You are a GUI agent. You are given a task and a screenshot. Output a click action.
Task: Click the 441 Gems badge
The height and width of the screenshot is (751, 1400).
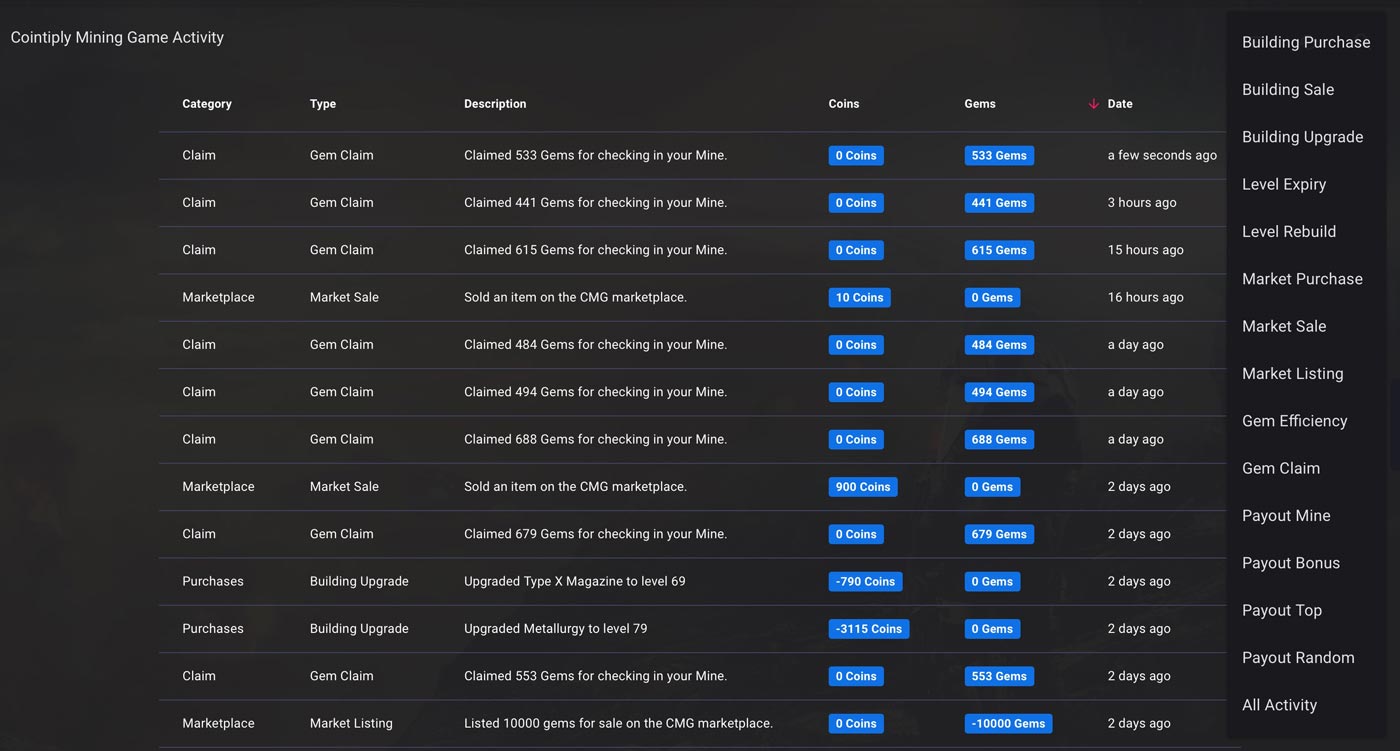[x=999, y=203]
